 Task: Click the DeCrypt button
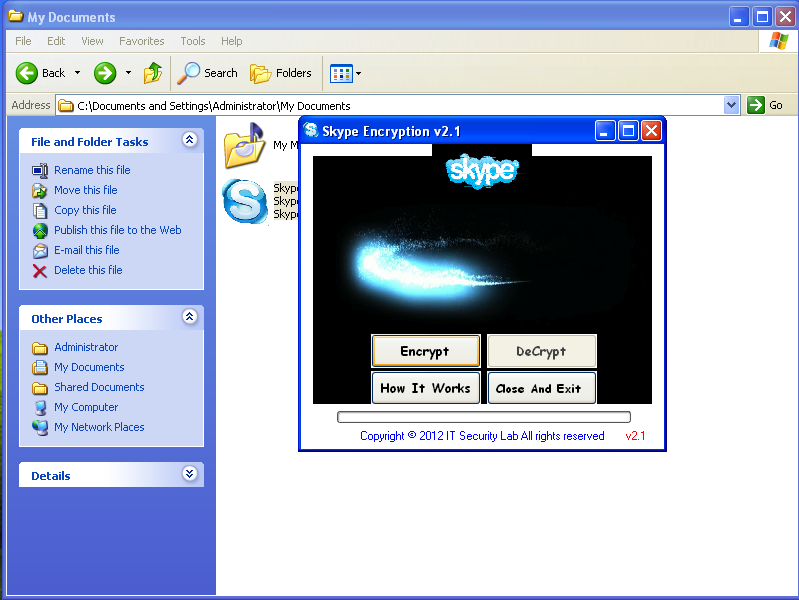coord(542,351)
